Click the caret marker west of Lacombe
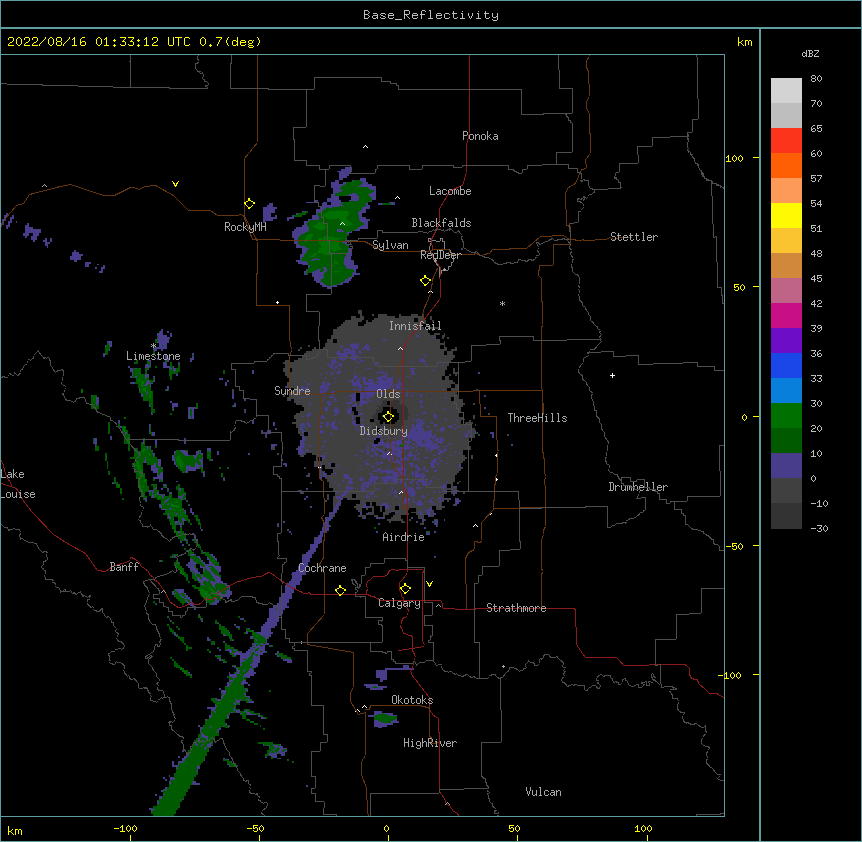The height and width of the screenshot is (842, 862). point(397,198)
